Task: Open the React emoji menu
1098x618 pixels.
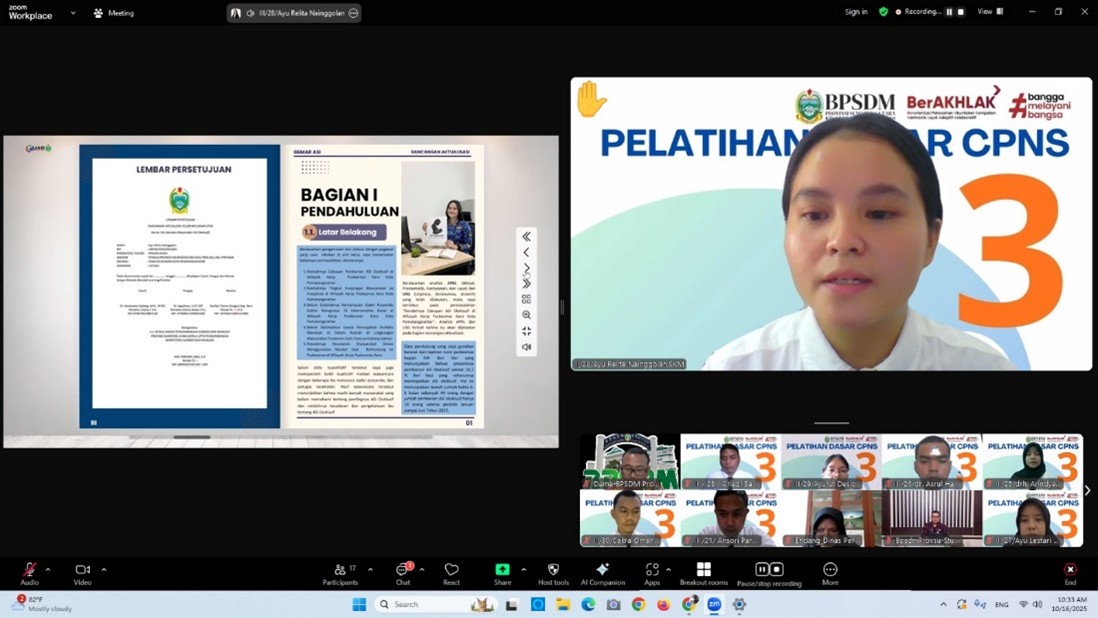Action: tap(451, 571)
